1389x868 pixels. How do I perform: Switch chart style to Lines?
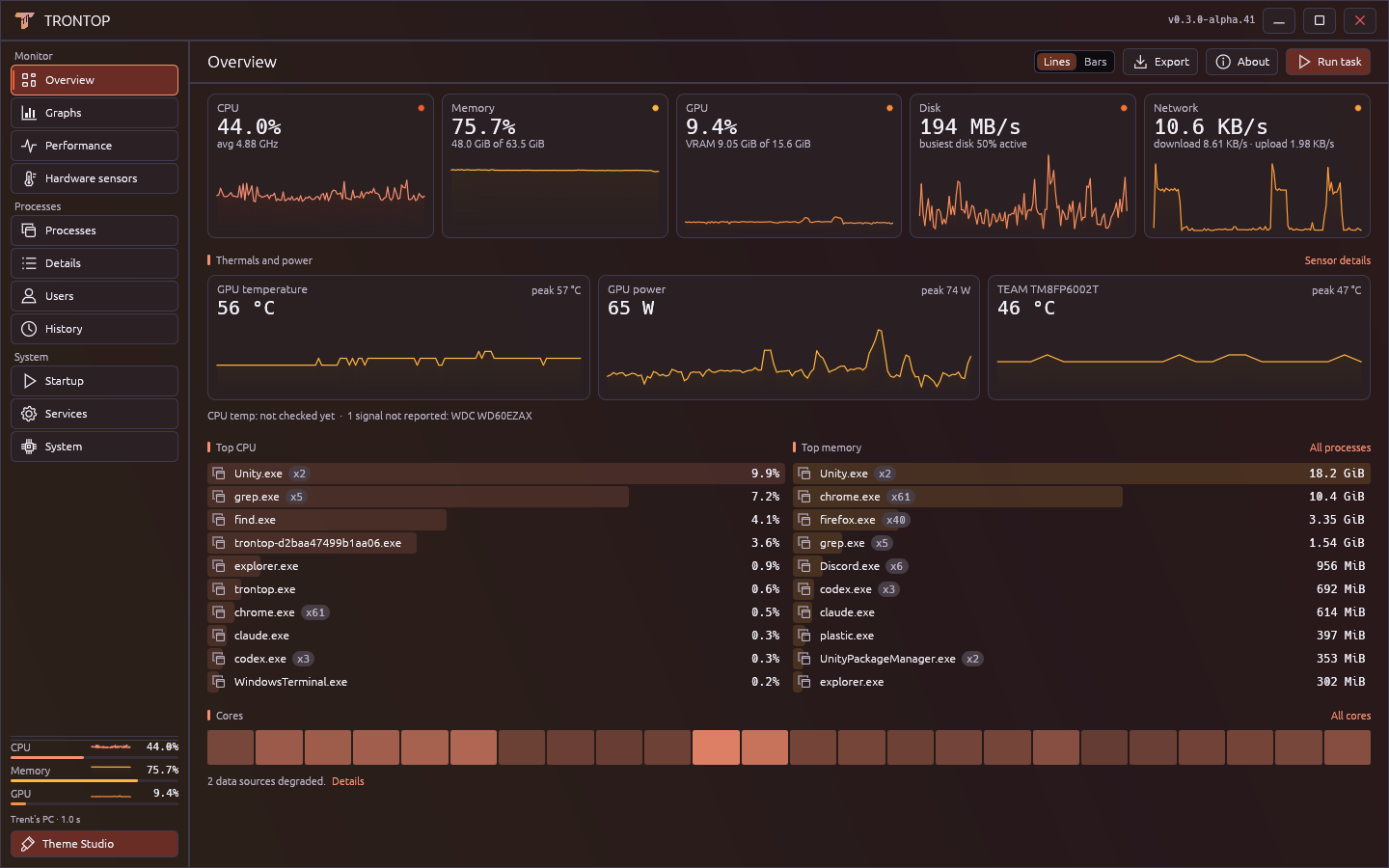(x=1056, y=62)
